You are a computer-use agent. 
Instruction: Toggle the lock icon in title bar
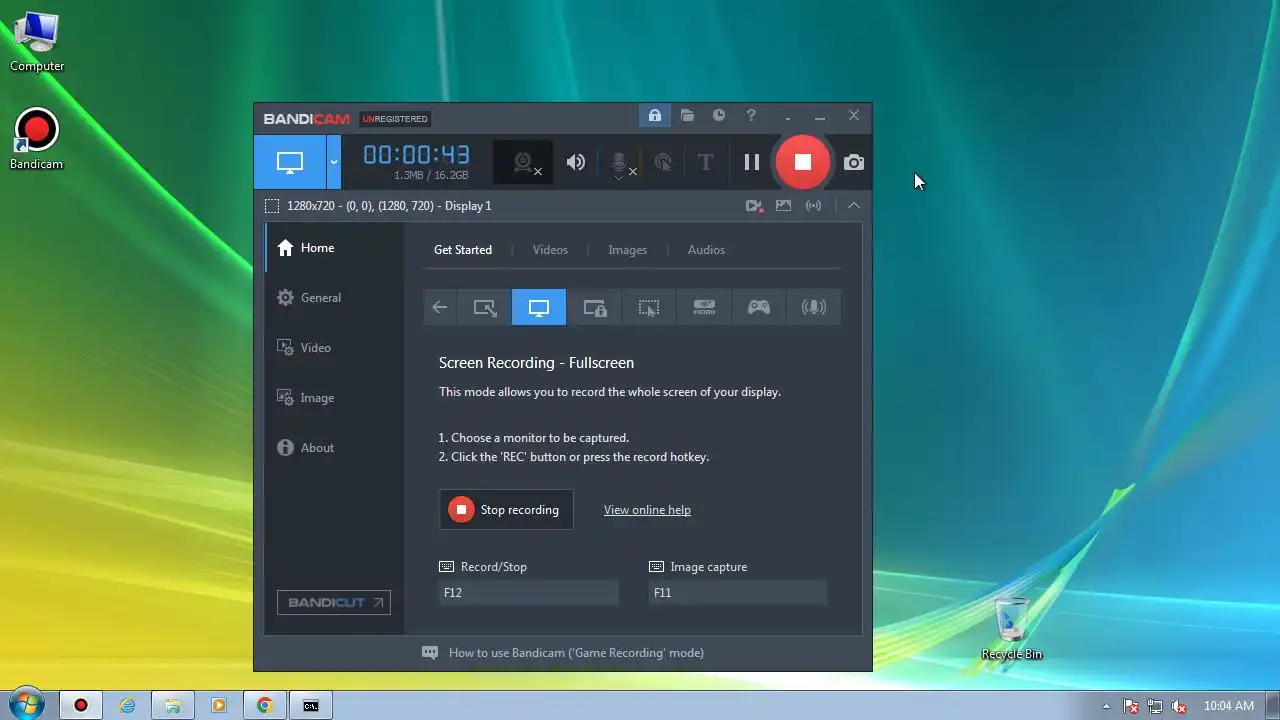click(654, 116)
